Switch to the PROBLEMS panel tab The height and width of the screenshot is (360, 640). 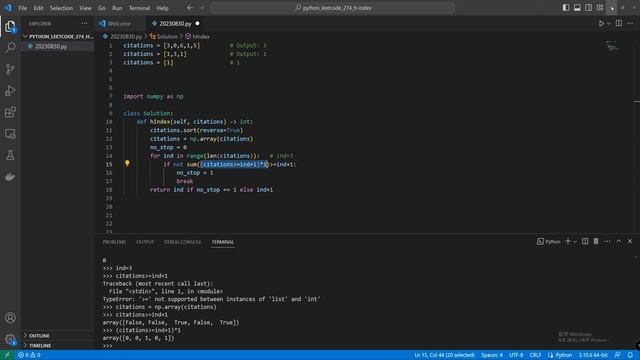pyautogui.click(x=114, y=242)
